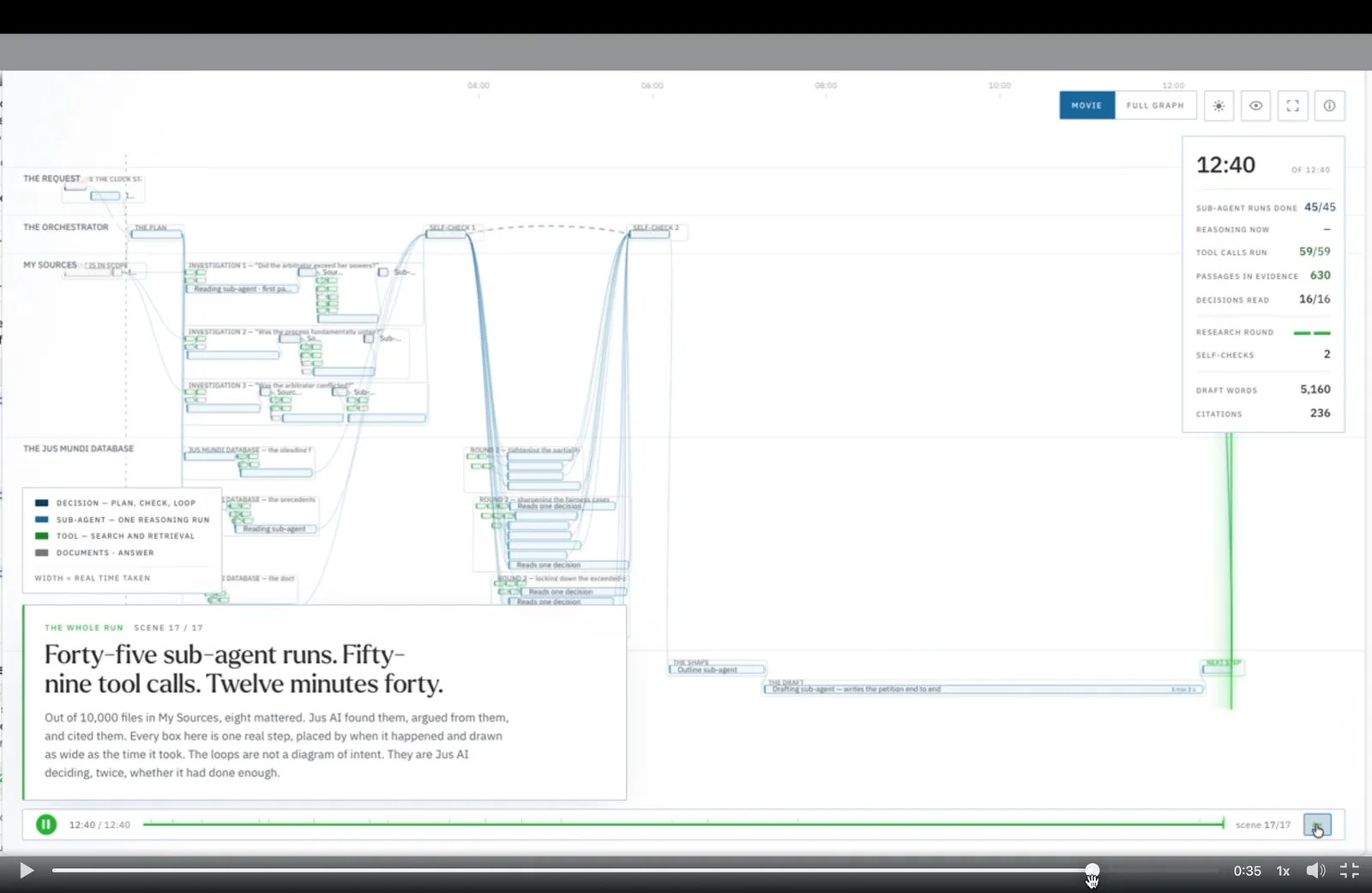
Task: Click the 'THE REQUEST' row label
Action: pos(51,178)
